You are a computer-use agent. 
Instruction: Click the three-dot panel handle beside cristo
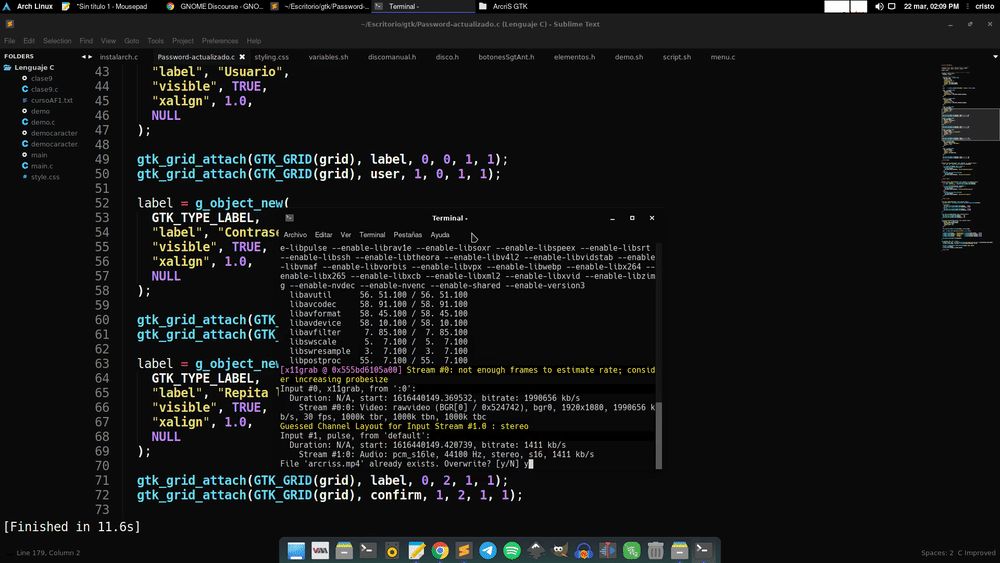point(967,6)
